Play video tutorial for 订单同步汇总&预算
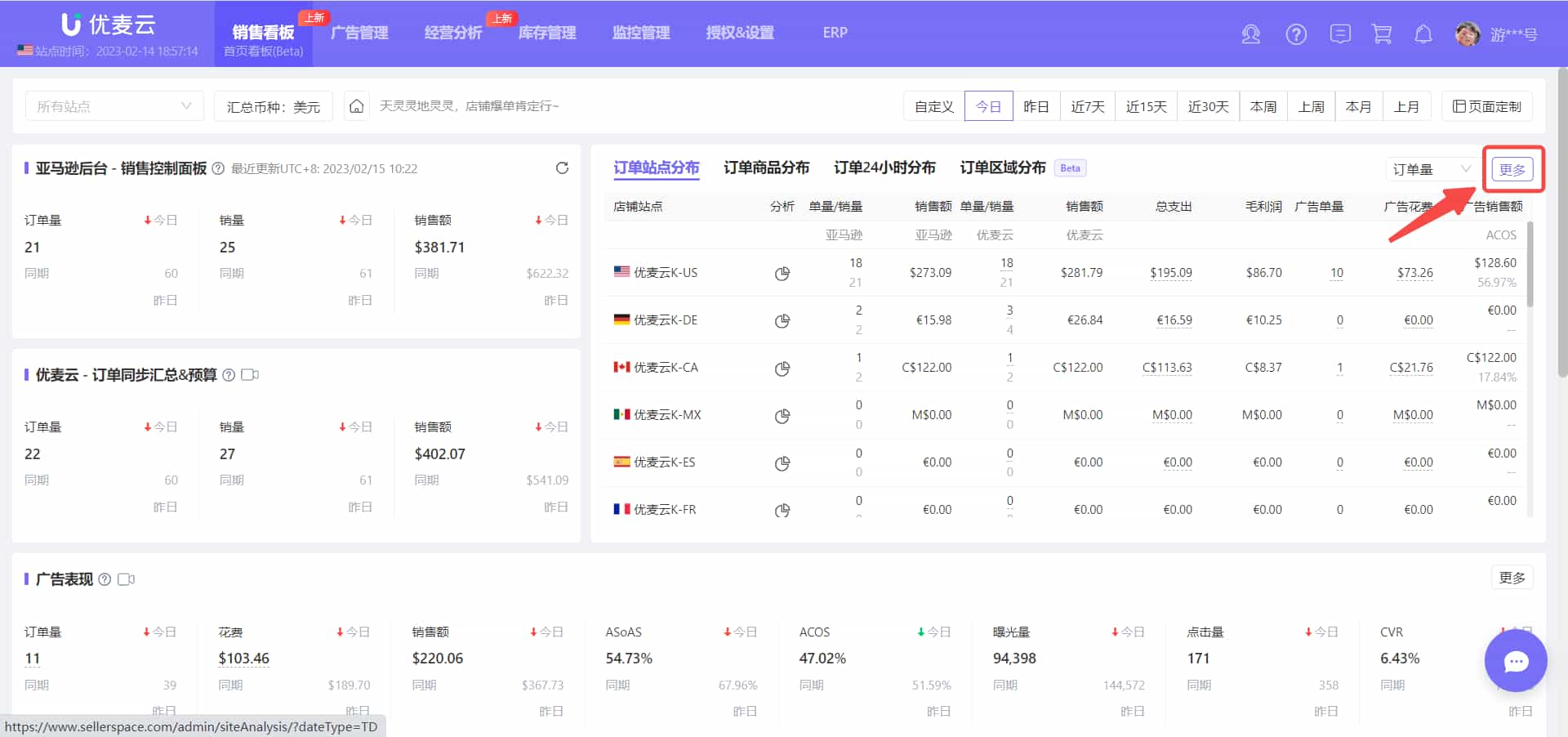Viewport: 1568px width, 737px height. pos(250,375)
